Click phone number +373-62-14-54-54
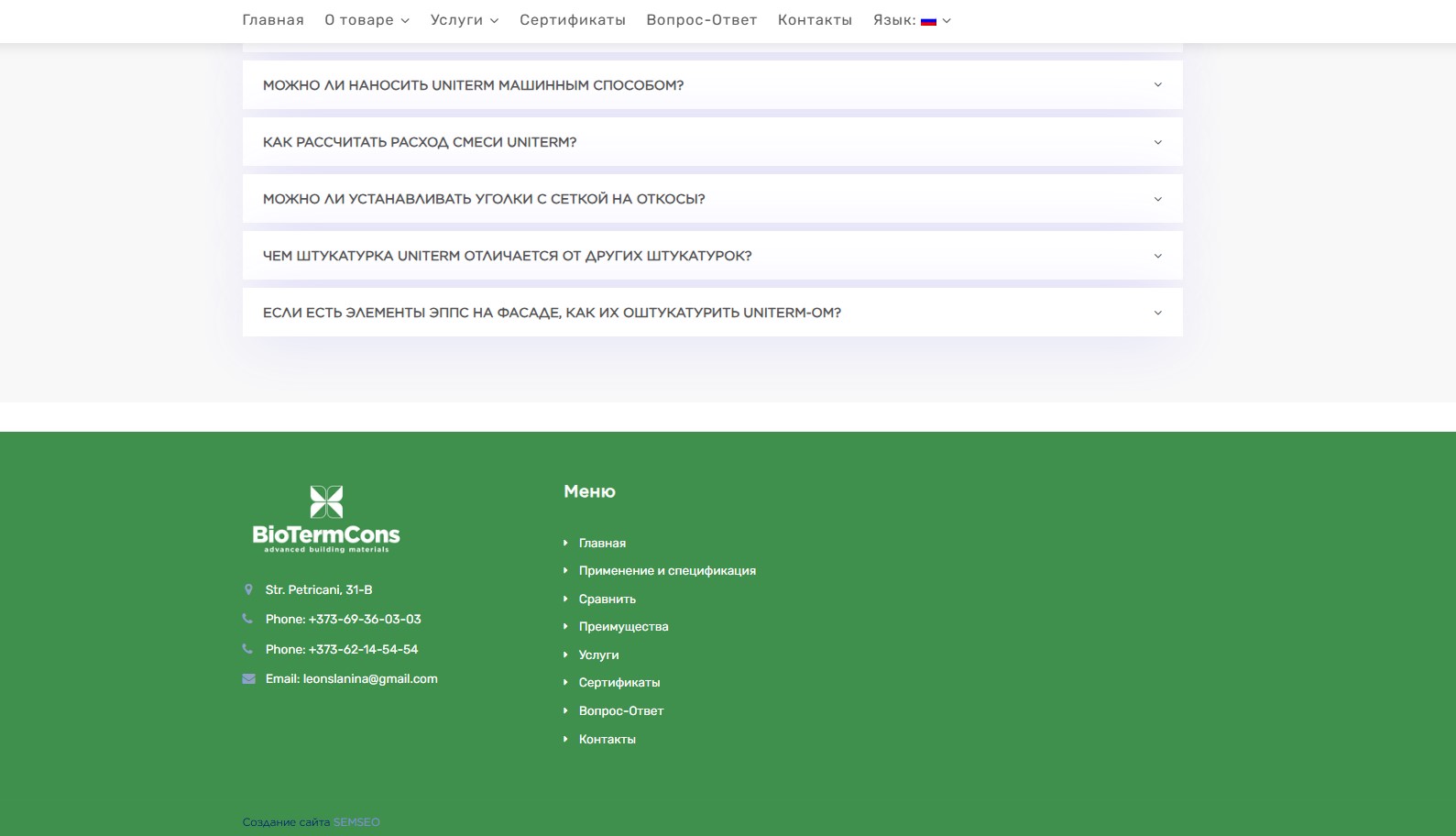Image resolution: width=1456 pixels, height=836 pixels. 363,649
